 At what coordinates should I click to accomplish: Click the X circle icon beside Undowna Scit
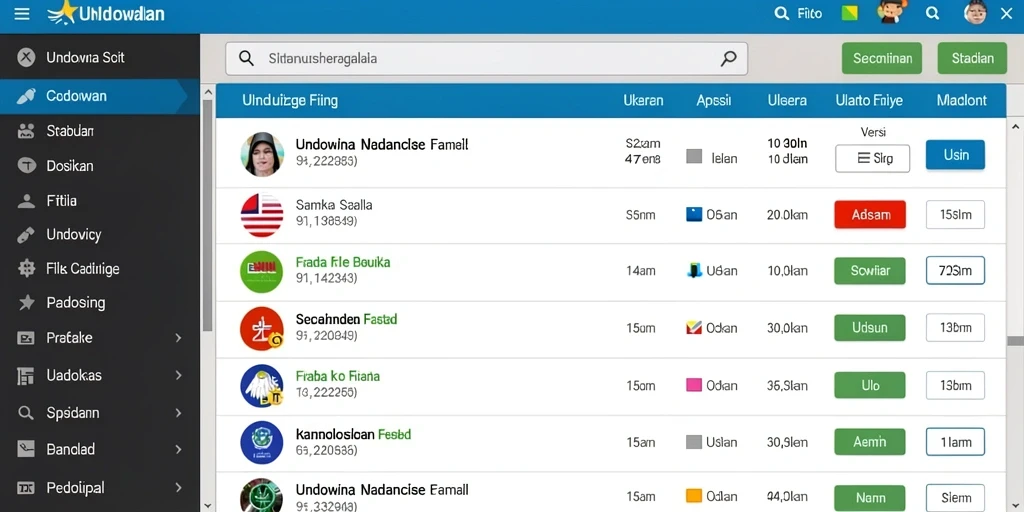[25, 57]
